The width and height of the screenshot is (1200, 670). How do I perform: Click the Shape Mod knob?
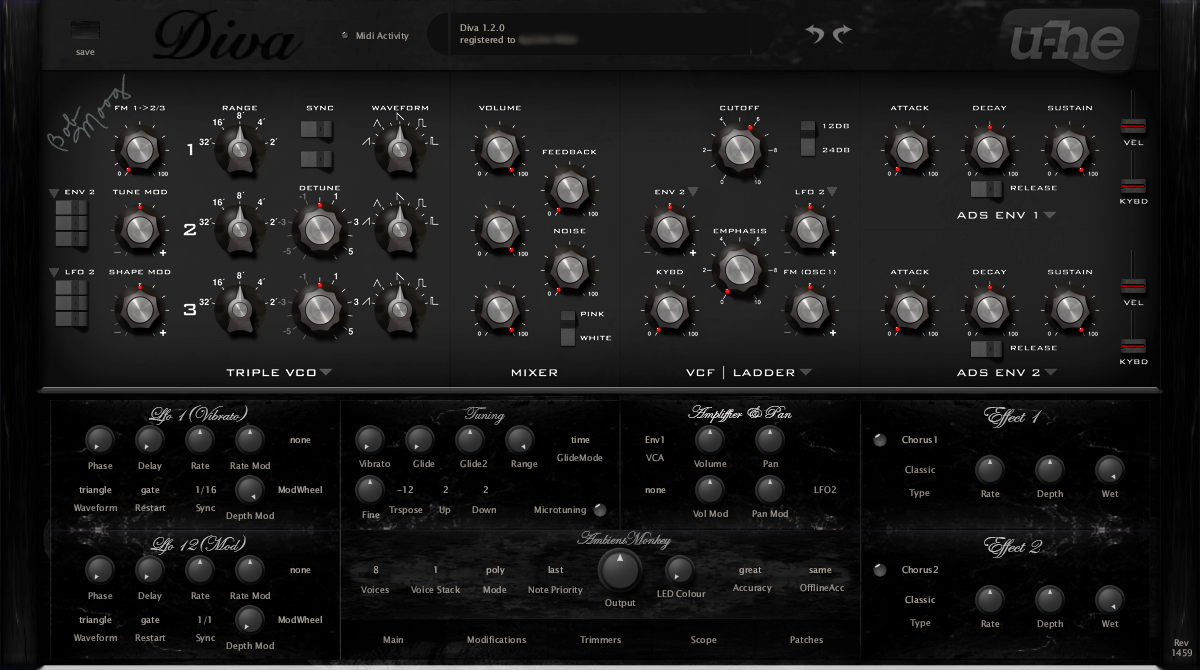click(138, 309)
